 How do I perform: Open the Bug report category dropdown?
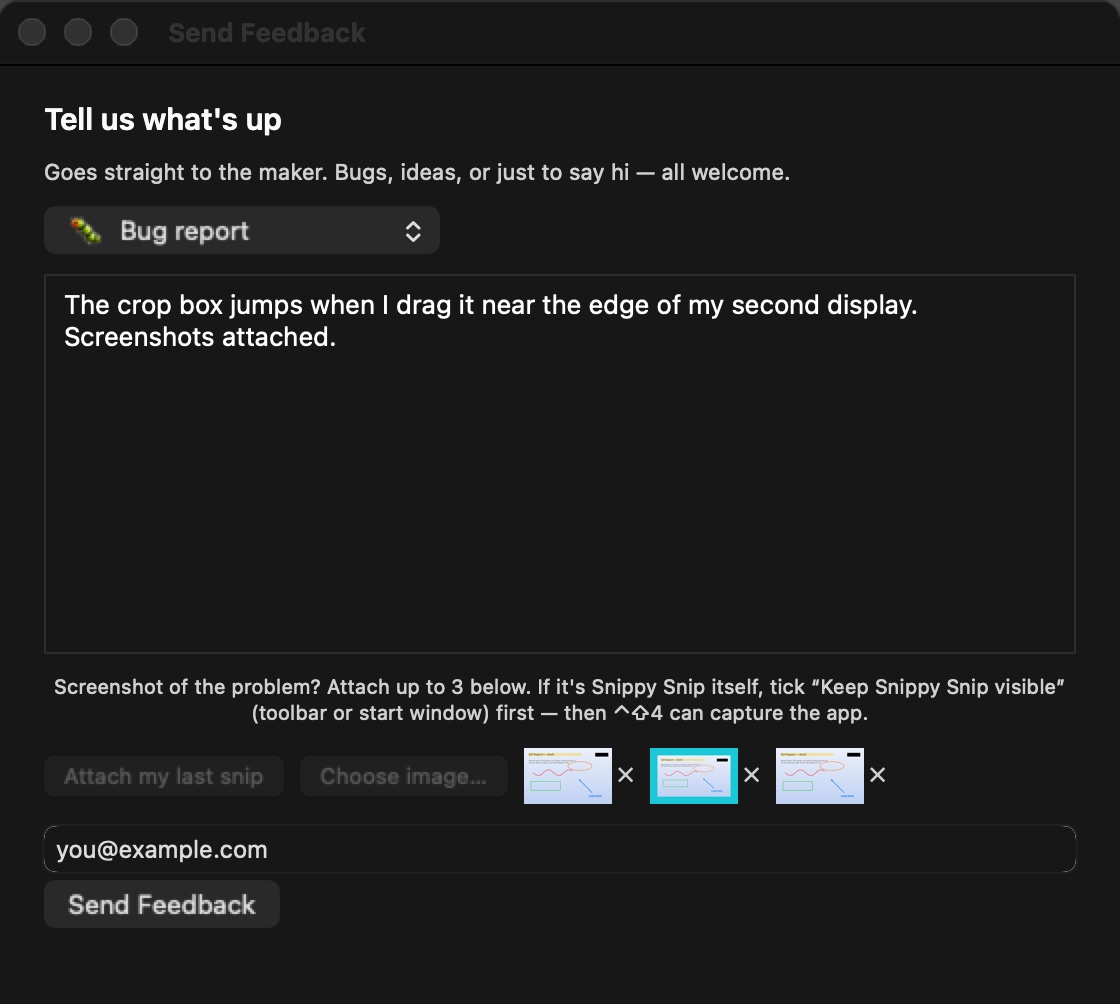click(x=241, y=230)
